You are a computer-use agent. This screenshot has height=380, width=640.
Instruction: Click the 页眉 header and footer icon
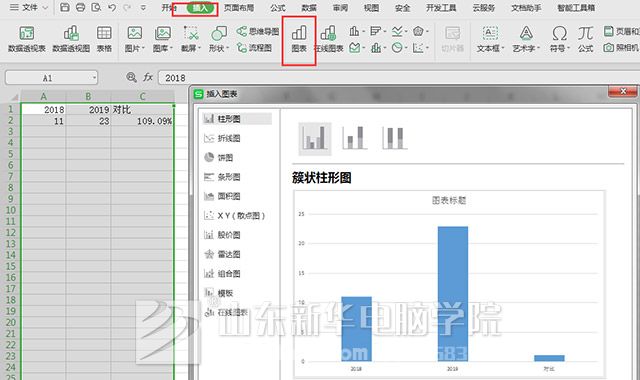621,31
